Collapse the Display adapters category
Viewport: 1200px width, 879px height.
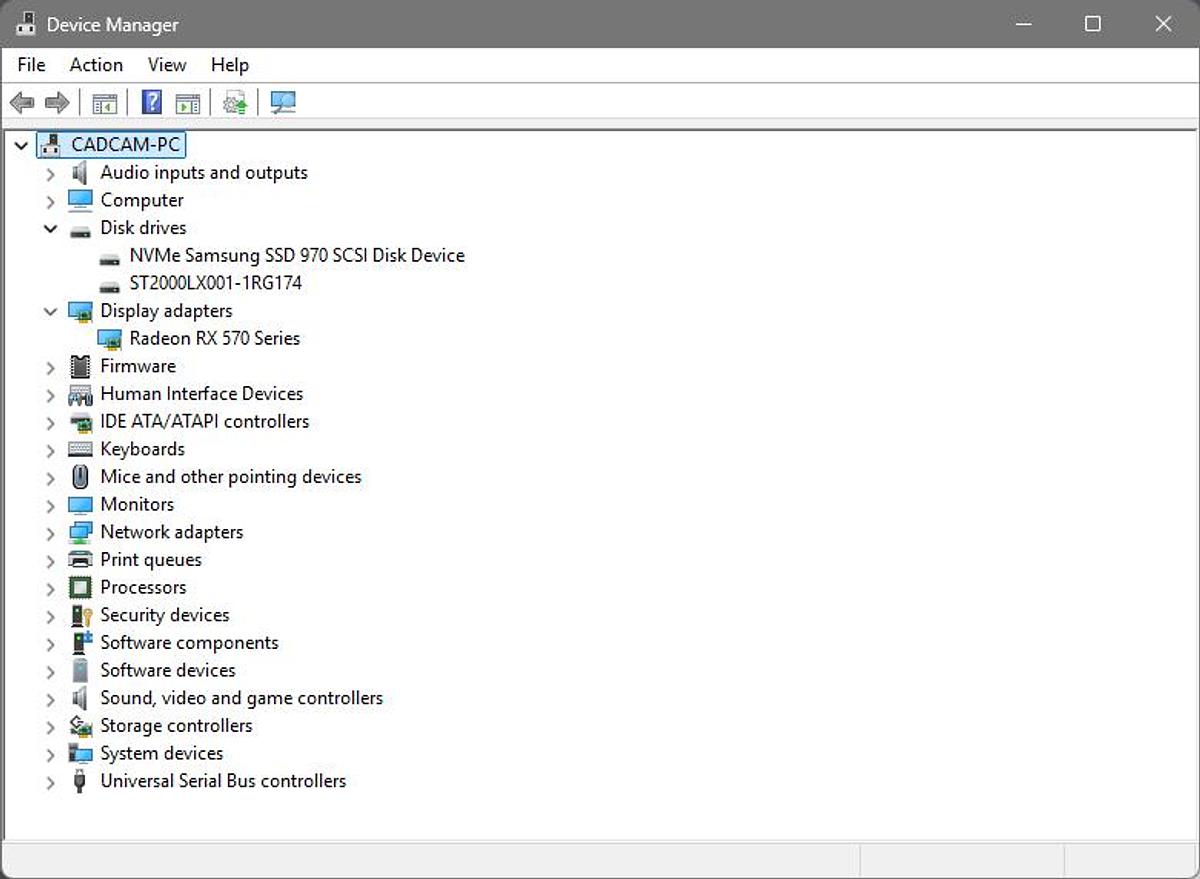[50, 311]
